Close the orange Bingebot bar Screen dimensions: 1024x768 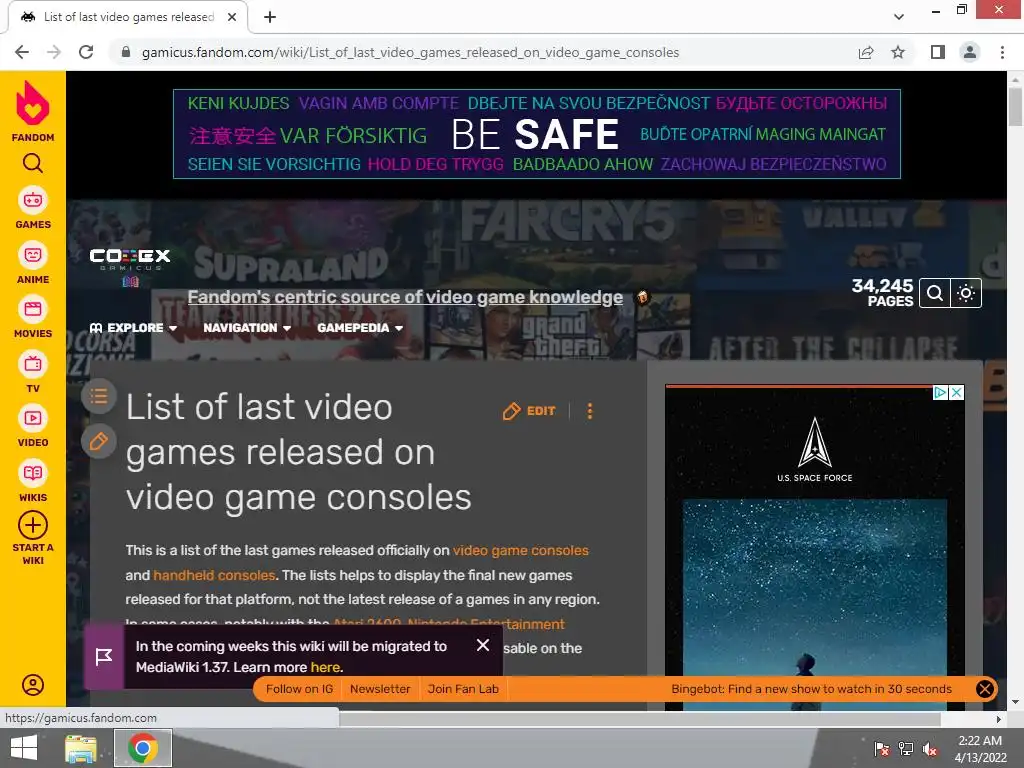[x=985, y=689]
